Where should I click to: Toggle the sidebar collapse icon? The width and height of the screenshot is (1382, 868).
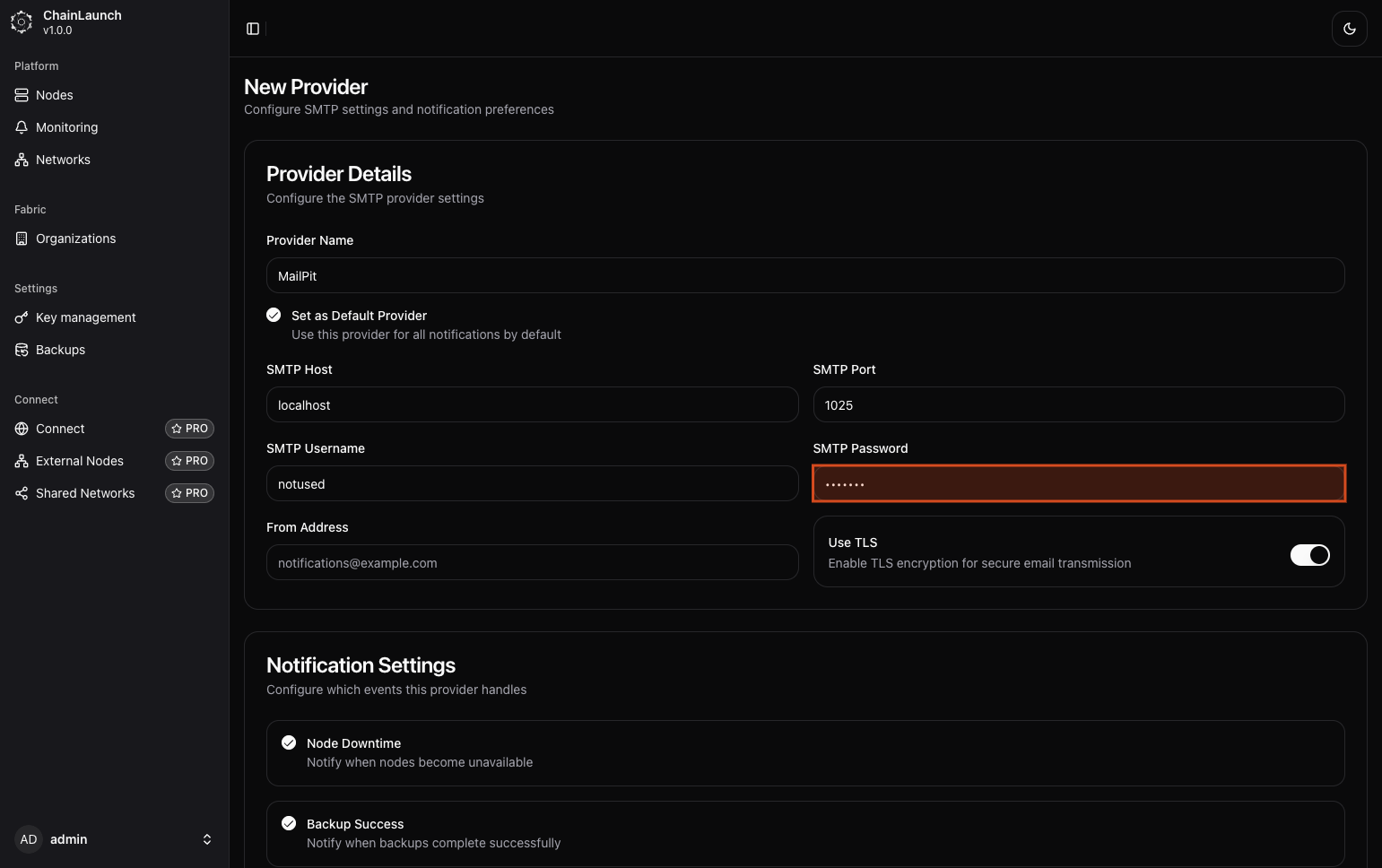pos(253,29)
